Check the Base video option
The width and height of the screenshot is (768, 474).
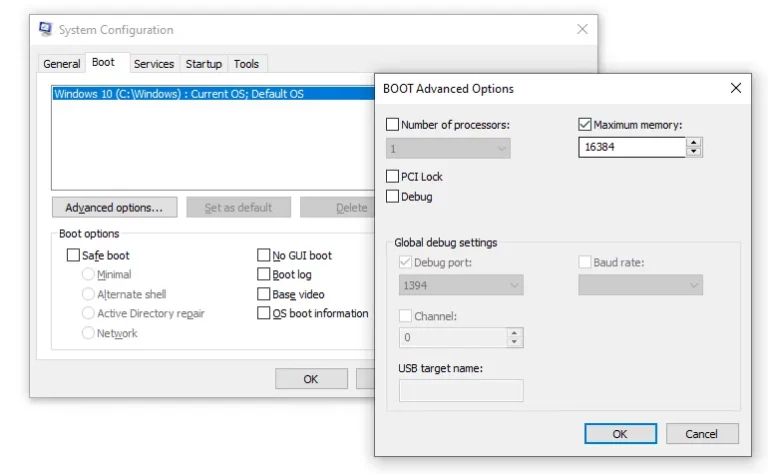264,294
